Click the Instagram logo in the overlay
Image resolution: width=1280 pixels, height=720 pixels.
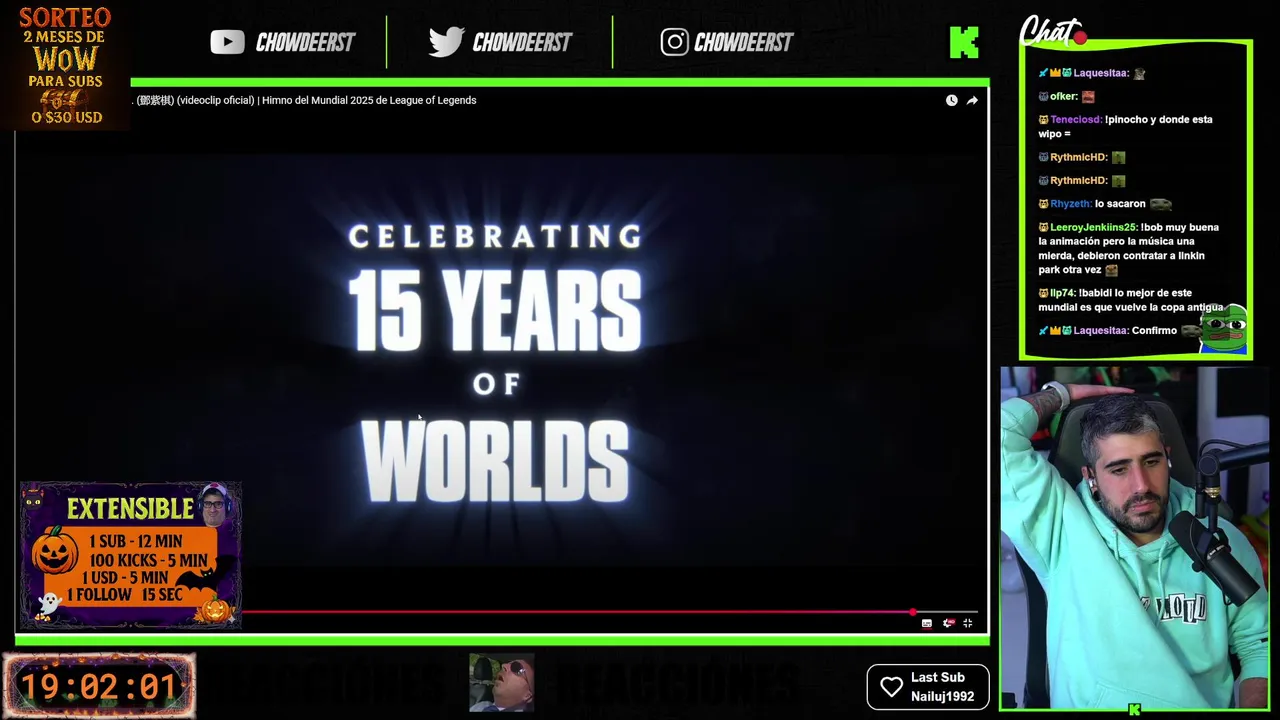point(674,42)
